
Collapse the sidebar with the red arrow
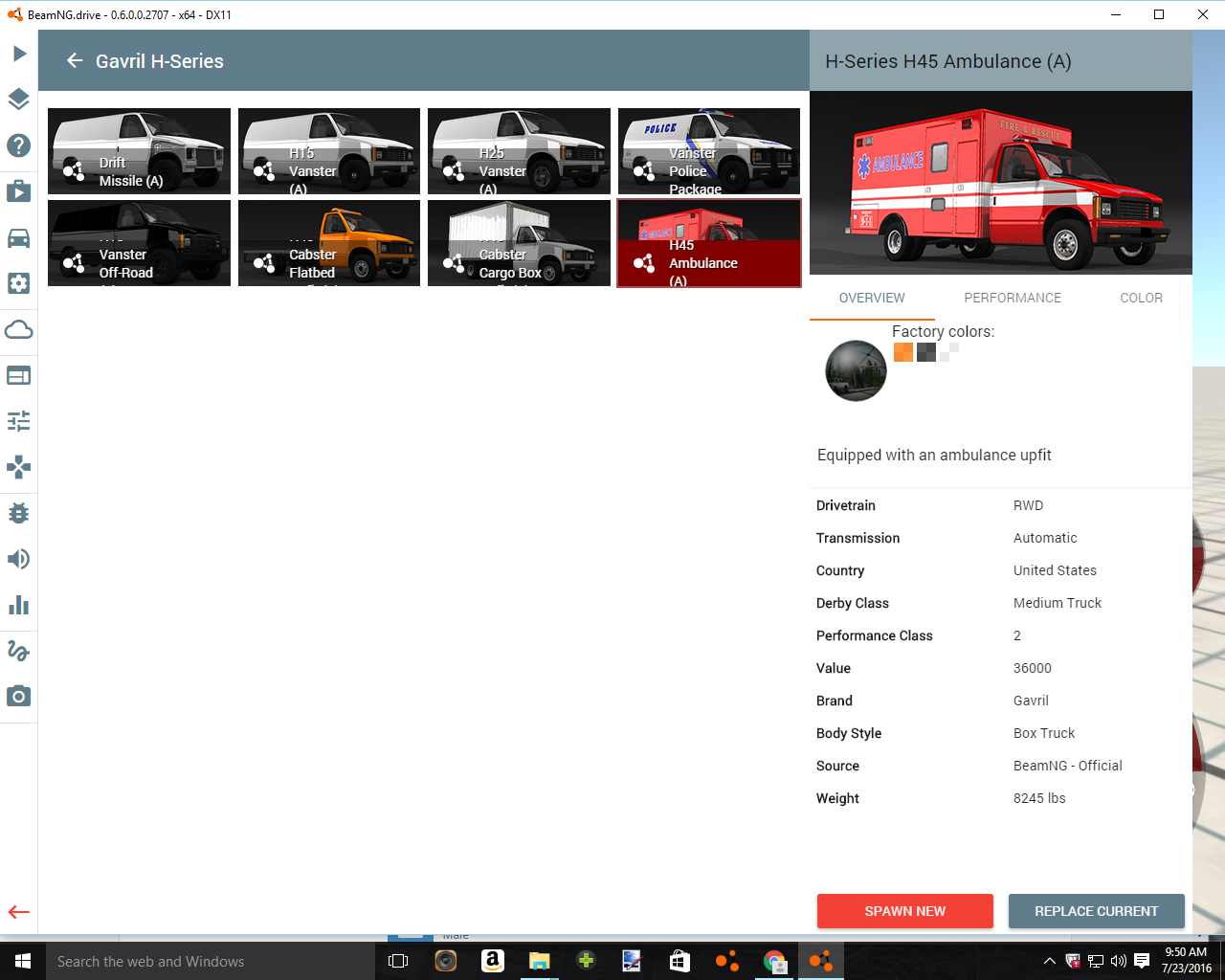click(19, 912)
